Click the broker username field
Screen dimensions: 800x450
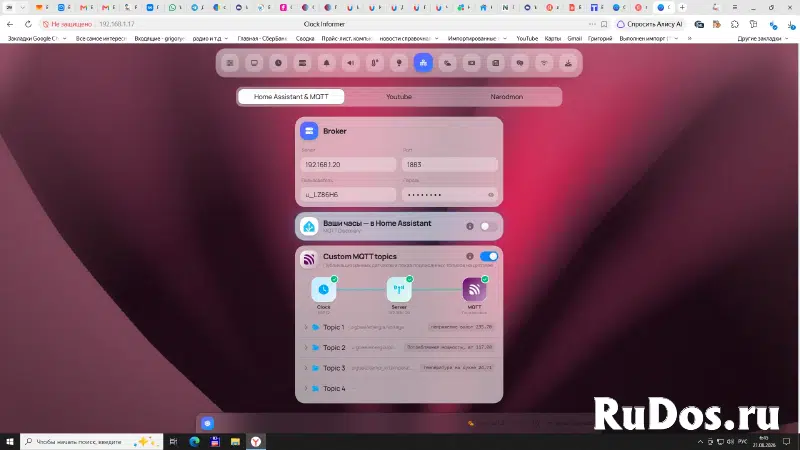click(348, 194)
